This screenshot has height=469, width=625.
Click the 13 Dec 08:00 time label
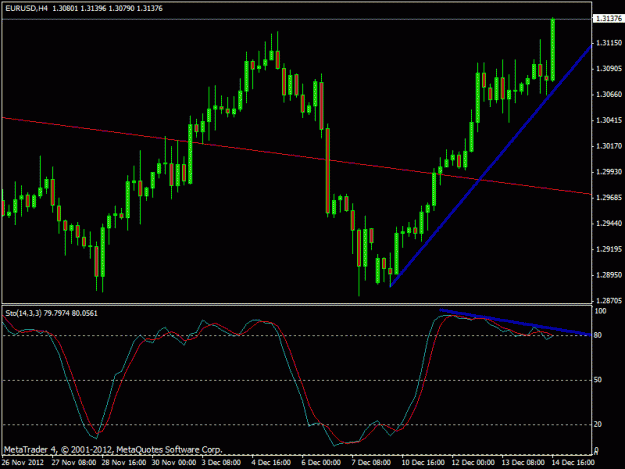(523, 463)
